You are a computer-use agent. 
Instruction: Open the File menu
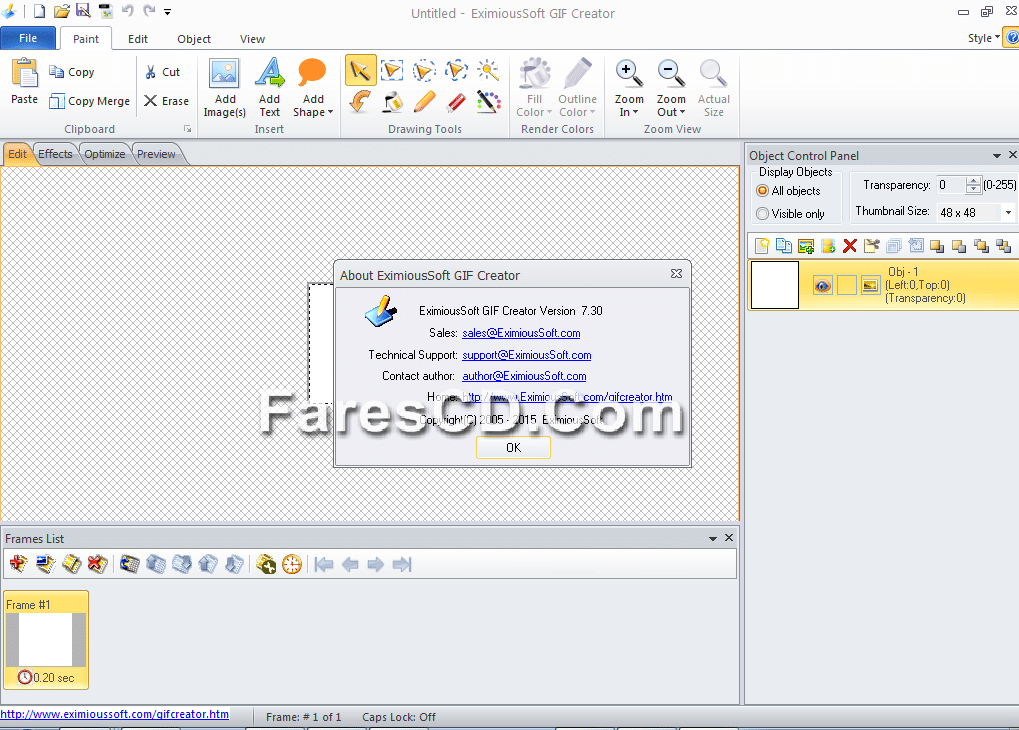(28, 38)
